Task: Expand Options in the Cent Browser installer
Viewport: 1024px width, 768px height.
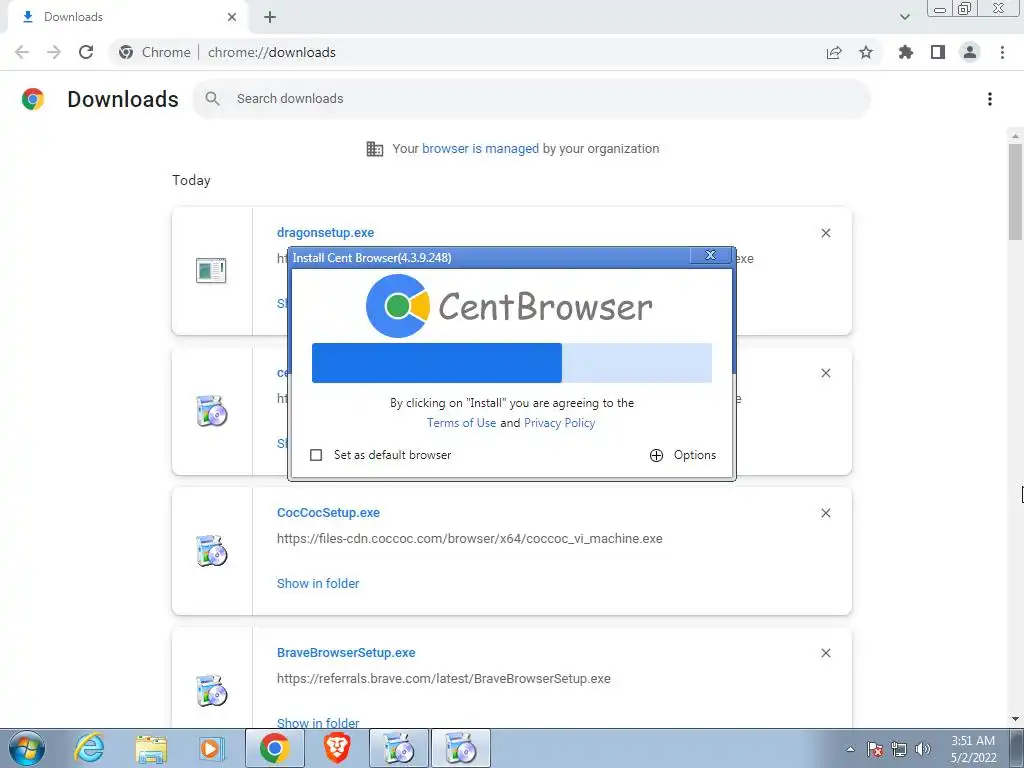Action: 683,455
